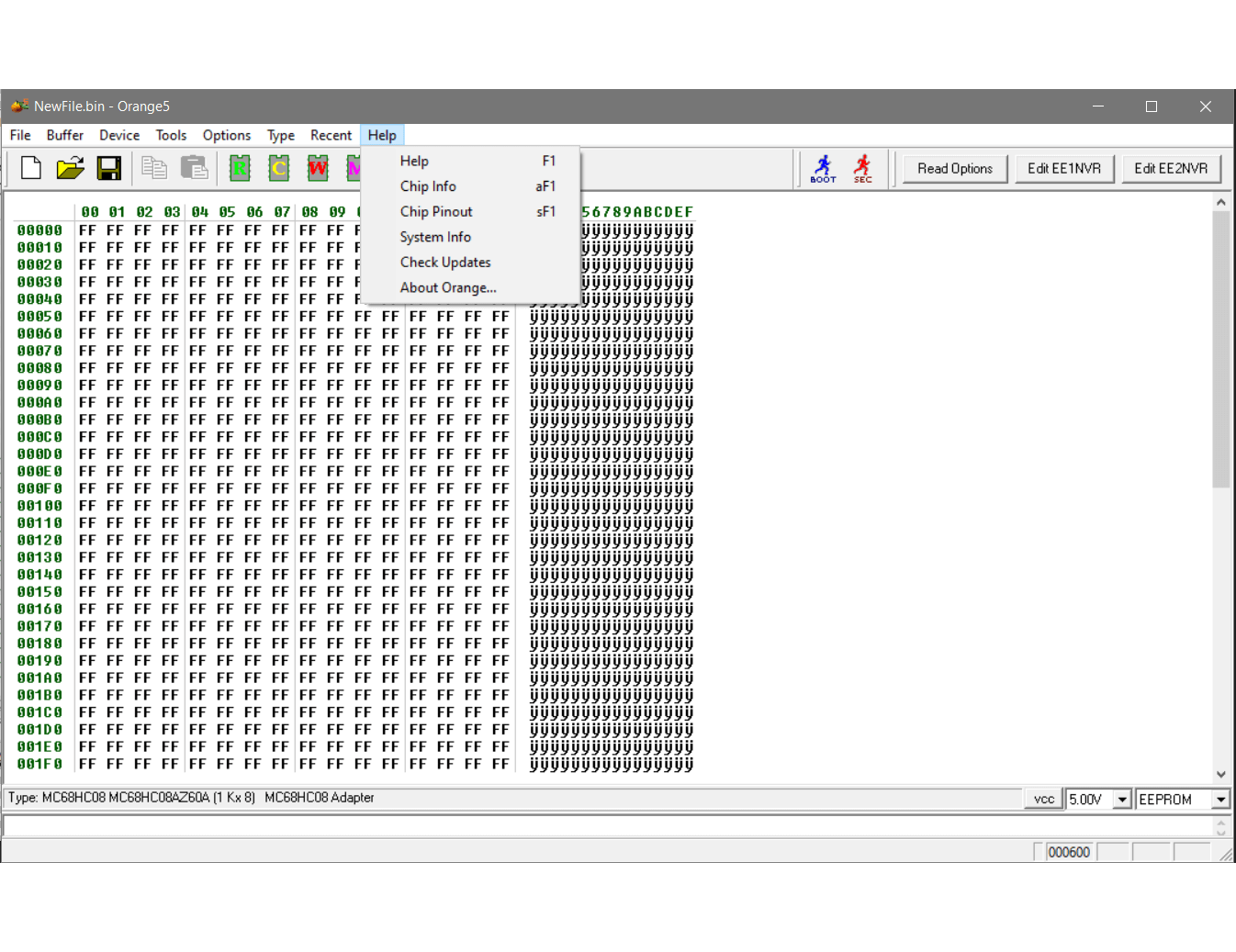
Task: Choose Chip Pinout from Help menu
Action: click(470, 212)
